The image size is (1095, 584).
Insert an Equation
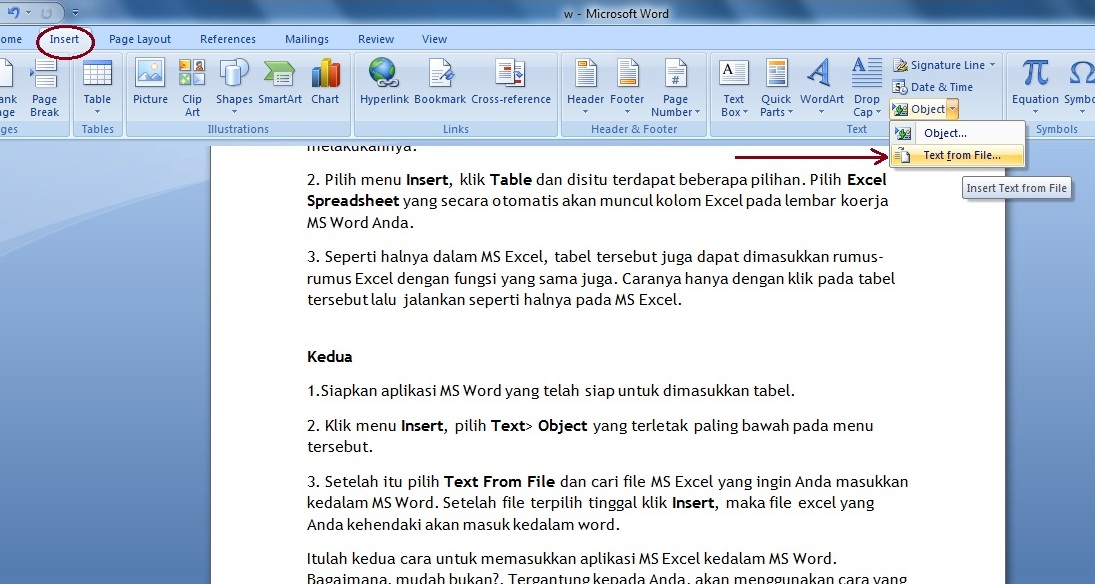pos(1033,85)
